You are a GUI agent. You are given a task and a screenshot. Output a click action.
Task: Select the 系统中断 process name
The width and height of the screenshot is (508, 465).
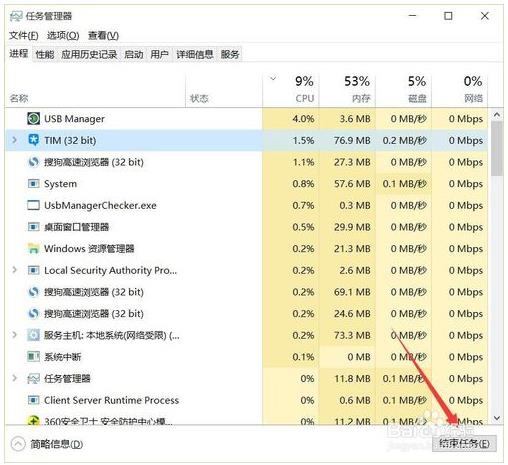[x=63, y=357]
